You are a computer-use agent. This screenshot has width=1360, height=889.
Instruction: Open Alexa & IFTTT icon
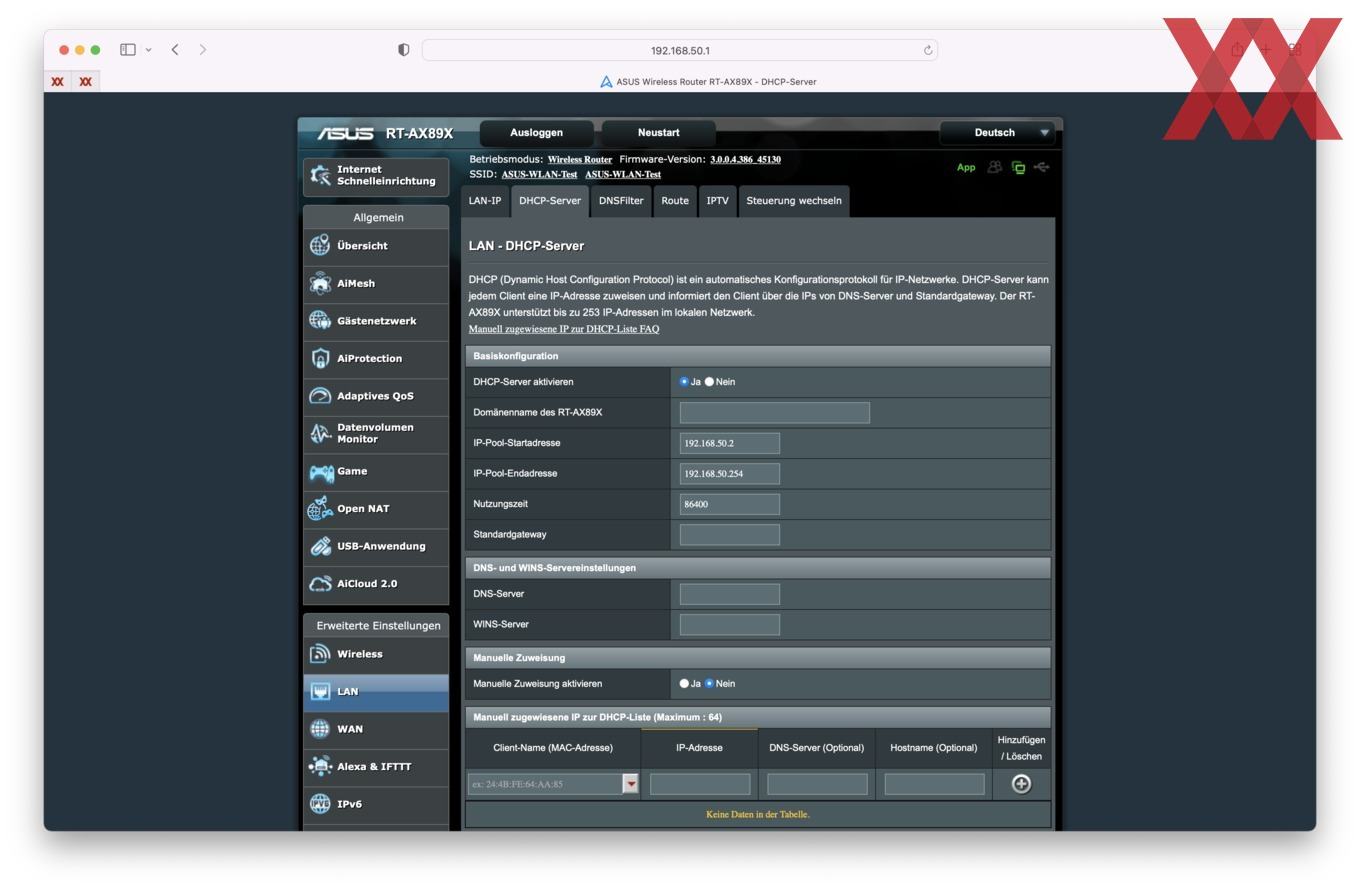pos(320,766)
